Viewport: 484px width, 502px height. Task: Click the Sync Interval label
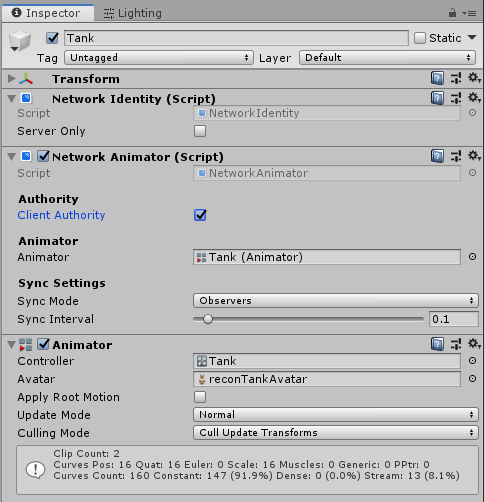[x=56, y=319]
